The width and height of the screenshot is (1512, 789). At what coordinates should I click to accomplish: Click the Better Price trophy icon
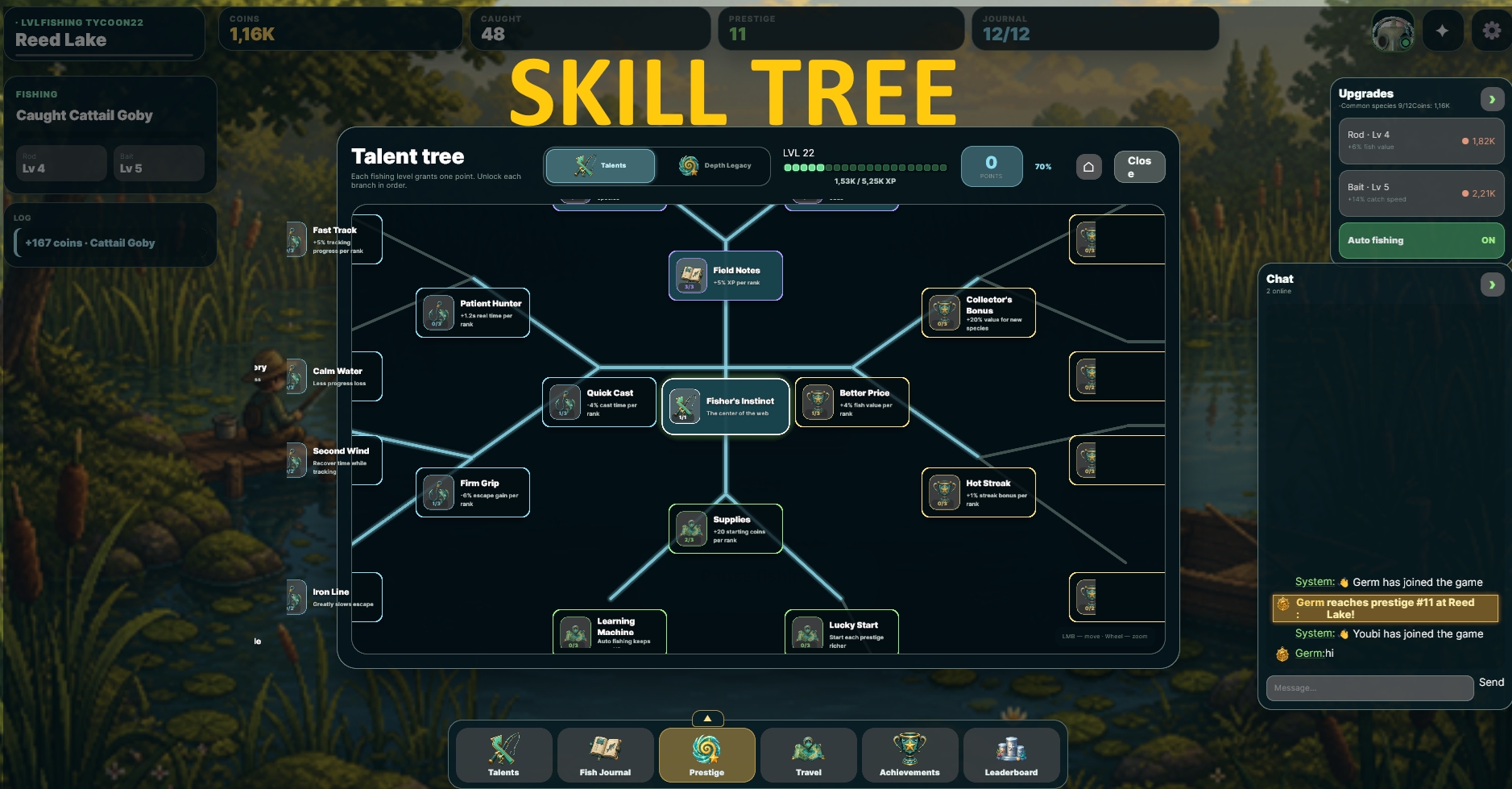click(x=817, y=401)
